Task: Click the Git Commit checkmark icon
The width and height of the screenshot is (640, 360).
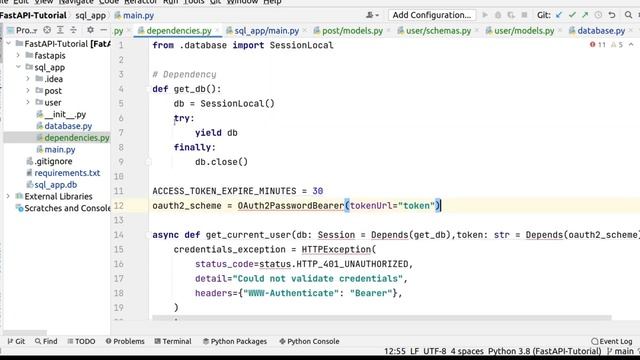Action: tap(572, 15)
